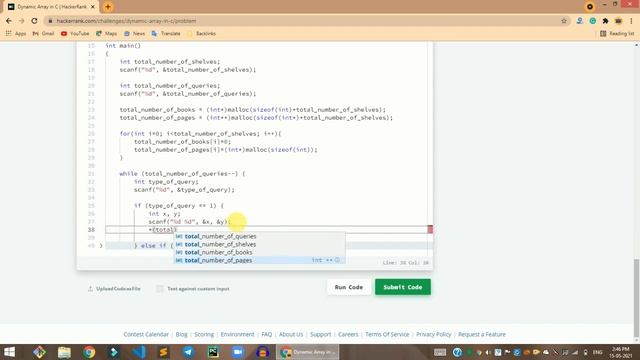Click the help question-mark tray icon

pyautogui.click(x=457, y=352)
